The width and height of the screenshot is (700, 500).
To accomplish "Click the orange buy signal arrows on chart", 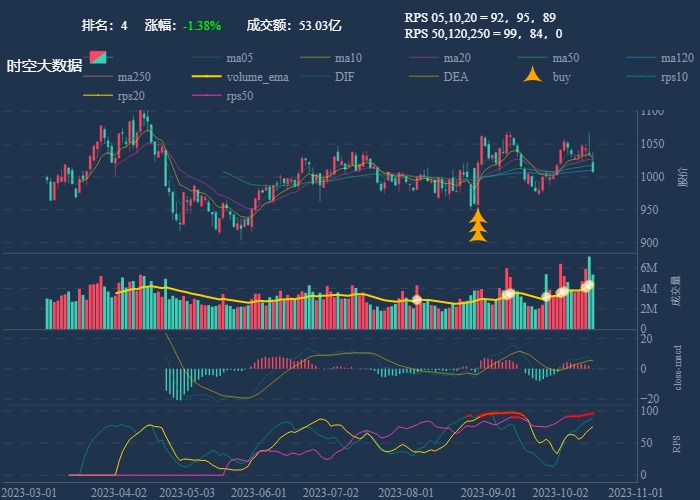I will 478,226.
